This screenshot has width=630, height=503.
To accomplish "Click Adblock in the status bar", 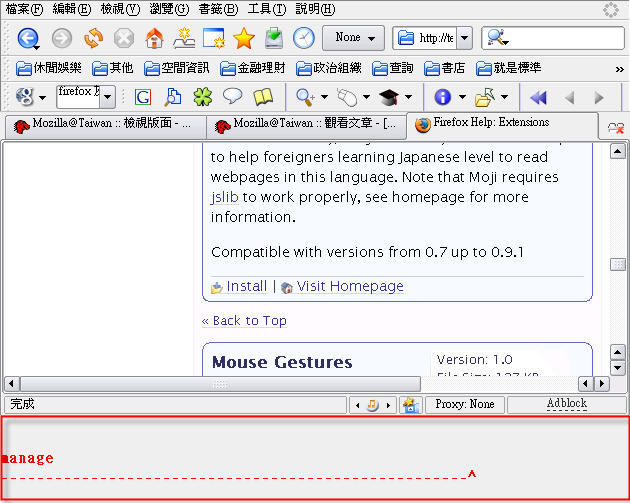I will [x=566, y=404].
